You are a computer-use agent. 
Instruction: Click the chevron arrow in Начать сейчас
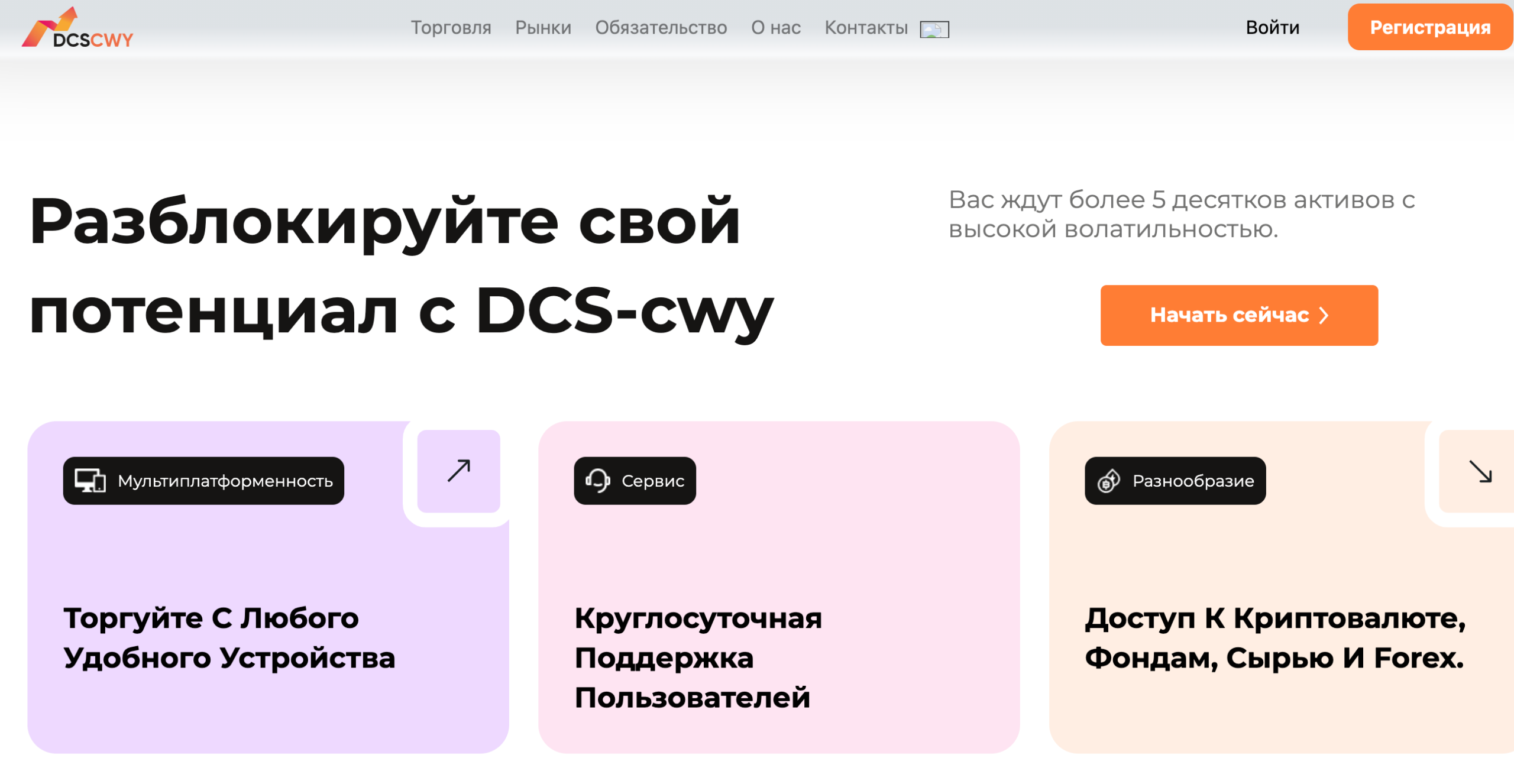click(1324, 315)
